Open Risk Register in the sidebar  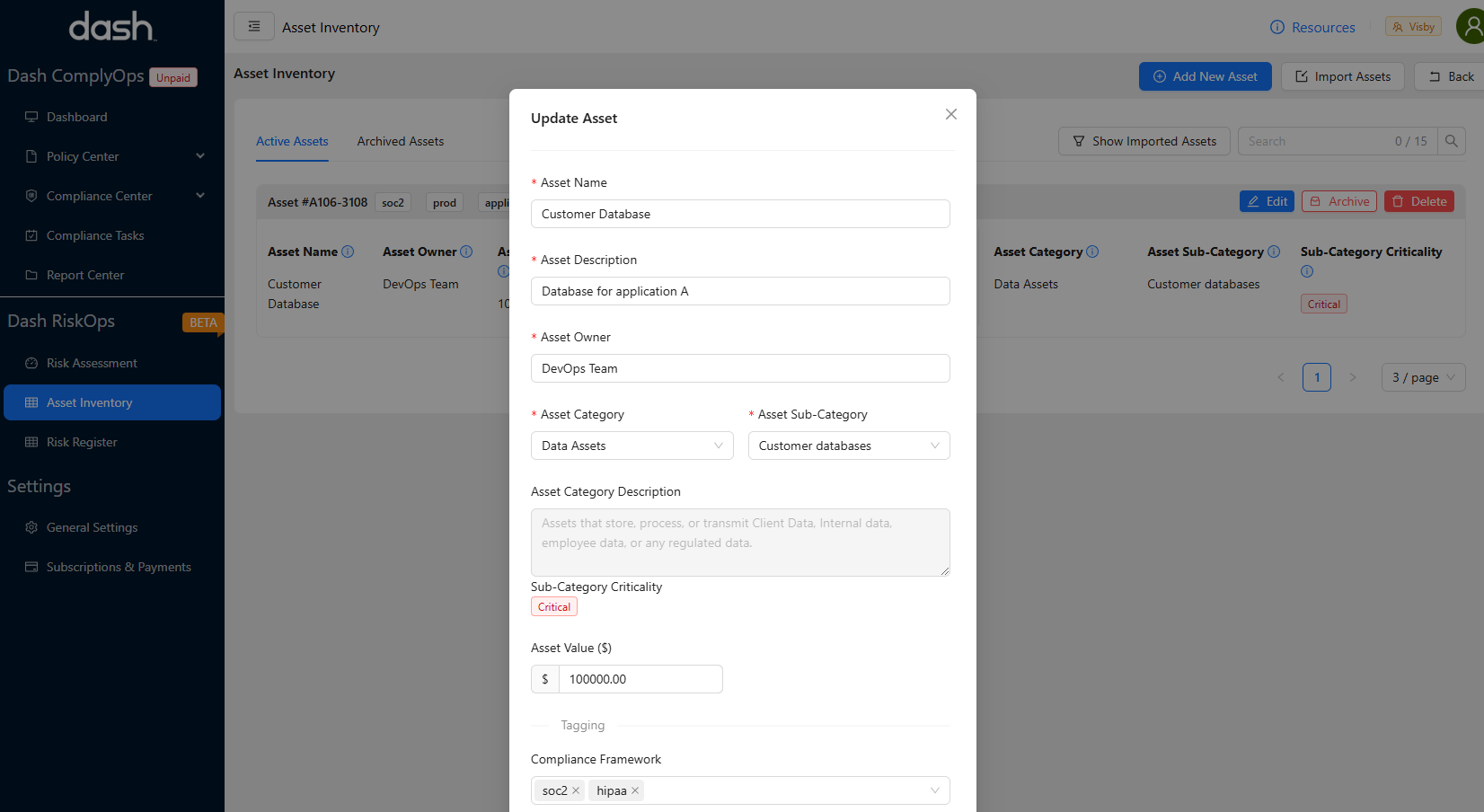coord(82,442)
